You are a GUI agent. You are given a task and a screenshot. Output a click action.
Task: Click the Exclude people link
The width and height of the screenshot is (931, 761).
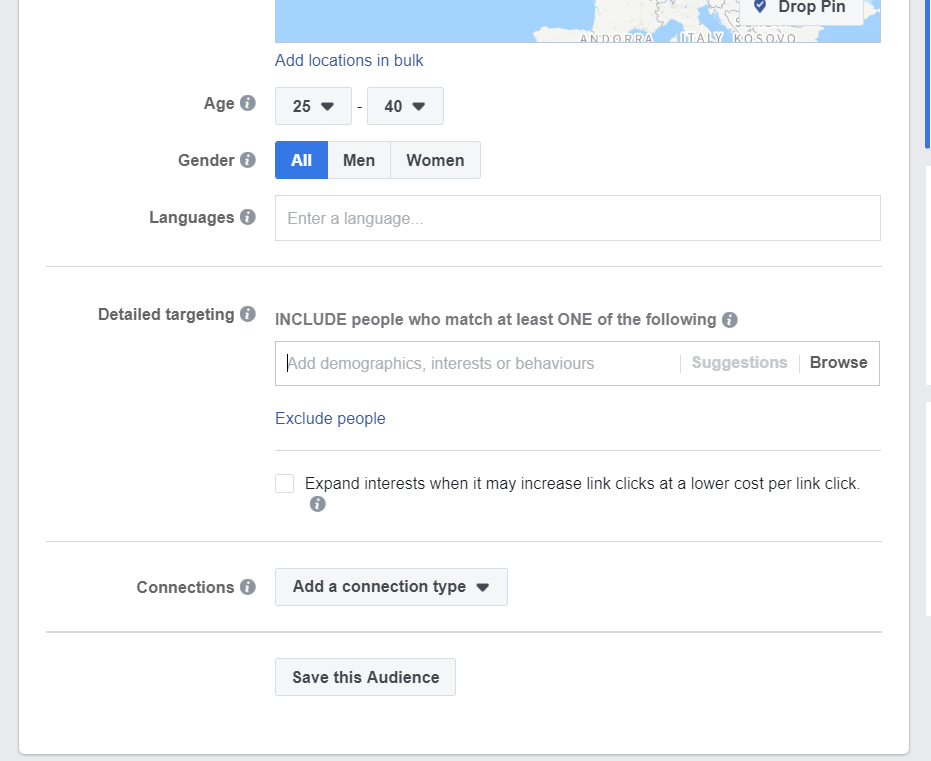pyautogui.click(x=330, y=418)
